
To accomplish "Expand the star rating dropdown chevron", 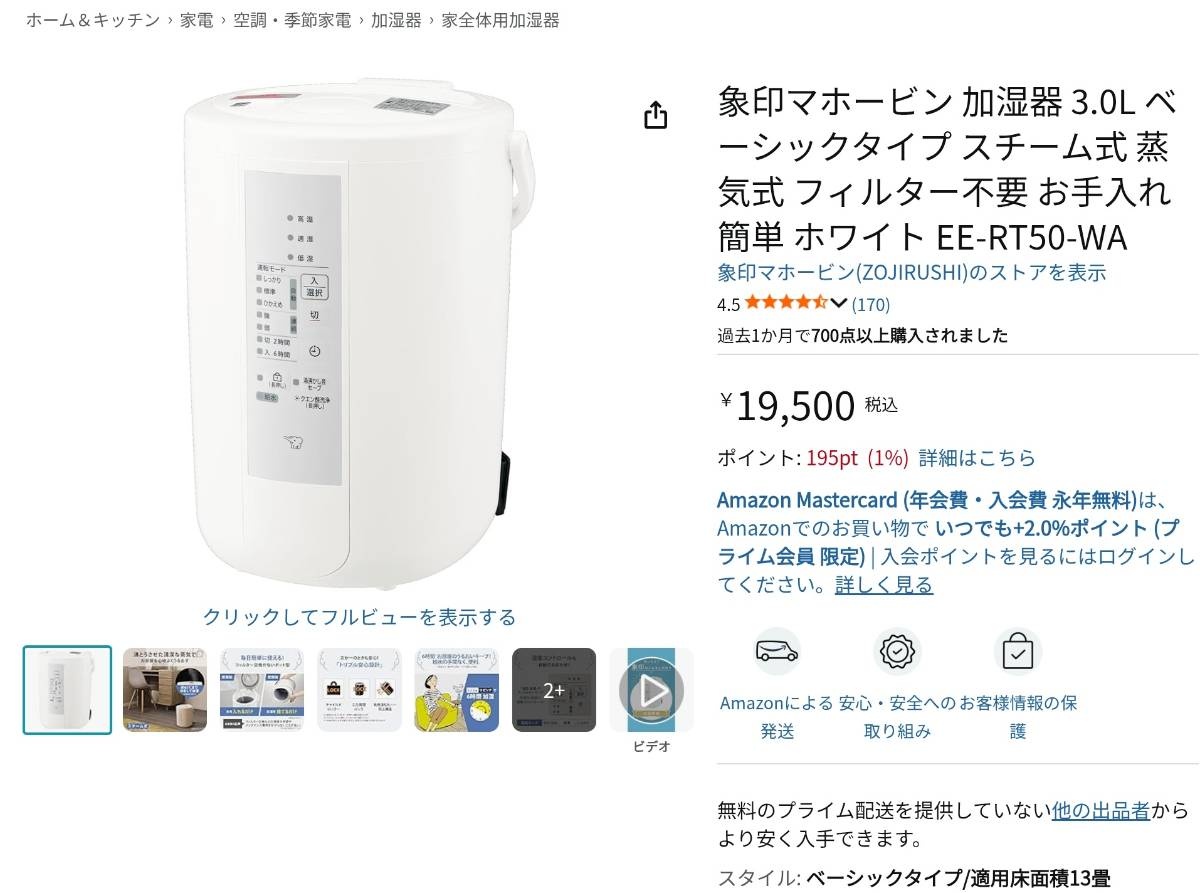I will coord(838,303).
